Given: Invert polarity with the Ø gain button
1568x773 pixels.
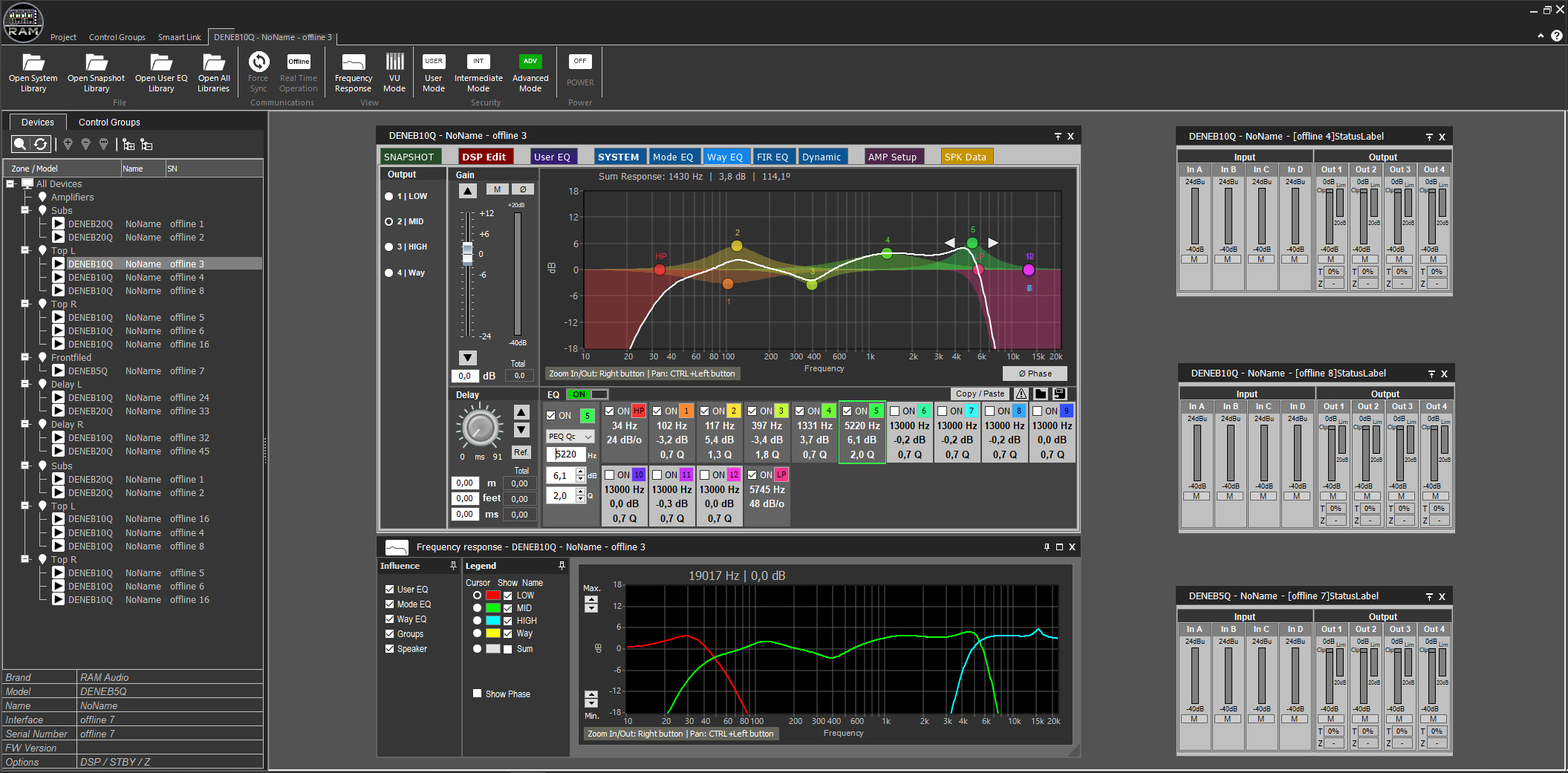Looking at the screenshot, I should coord(523,189).
